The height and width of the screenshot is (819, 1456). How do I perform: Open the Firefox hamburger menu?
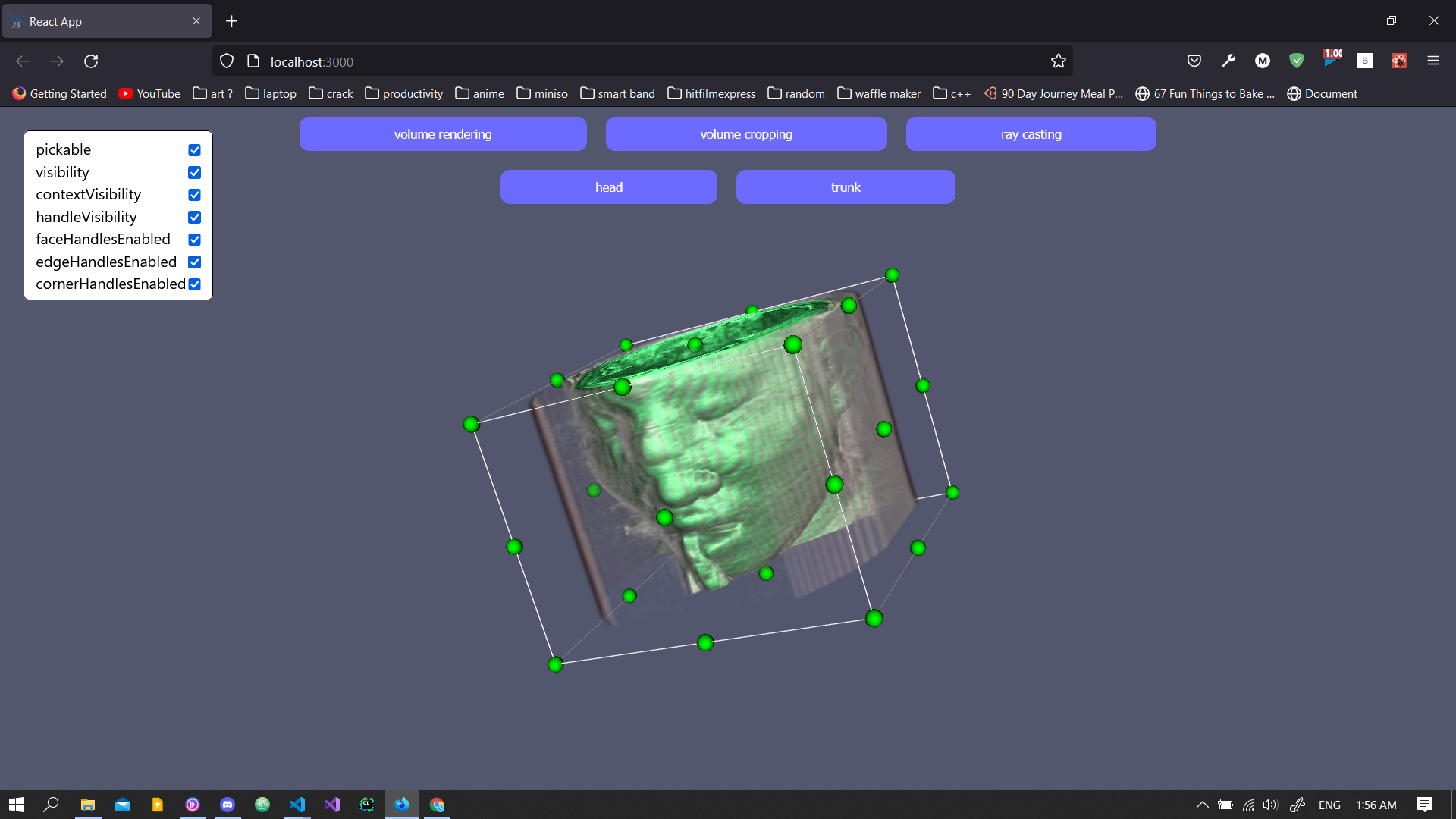coord(1432,61)
